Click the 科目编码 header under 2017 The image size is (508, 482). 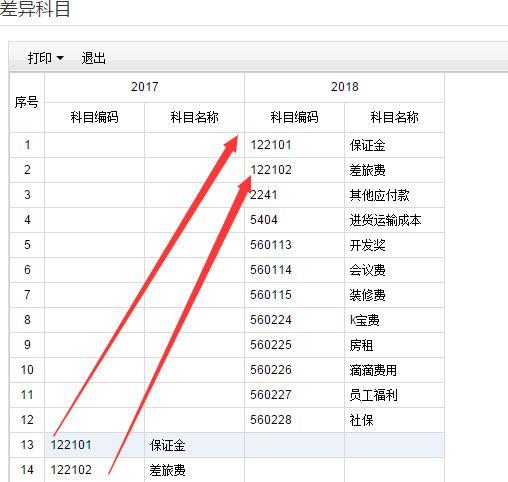[x=94, y=117]
